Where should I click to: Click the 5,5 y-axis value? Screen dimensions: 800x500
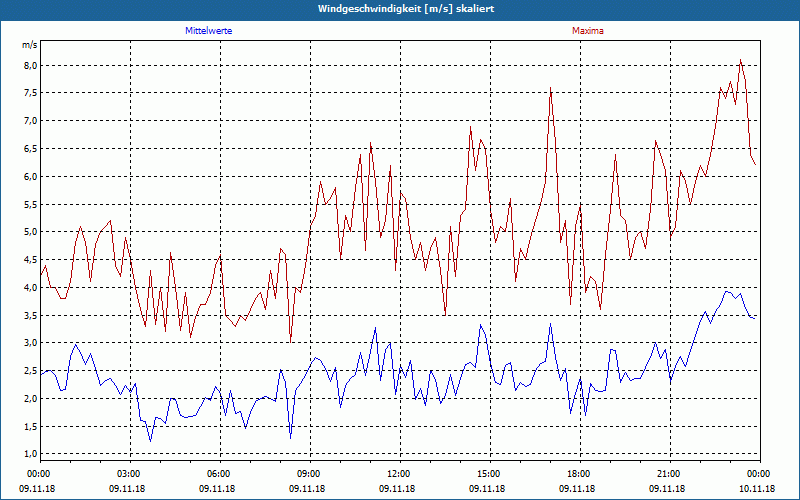pos(29,204)
